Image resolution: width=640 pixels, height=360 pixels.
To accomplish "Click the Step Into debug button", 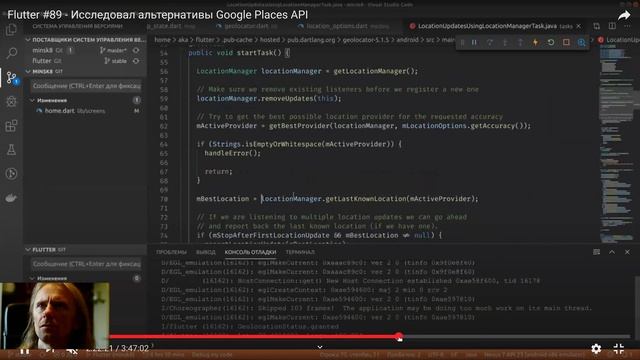I will pyautogui.click(x=505, y=42).
